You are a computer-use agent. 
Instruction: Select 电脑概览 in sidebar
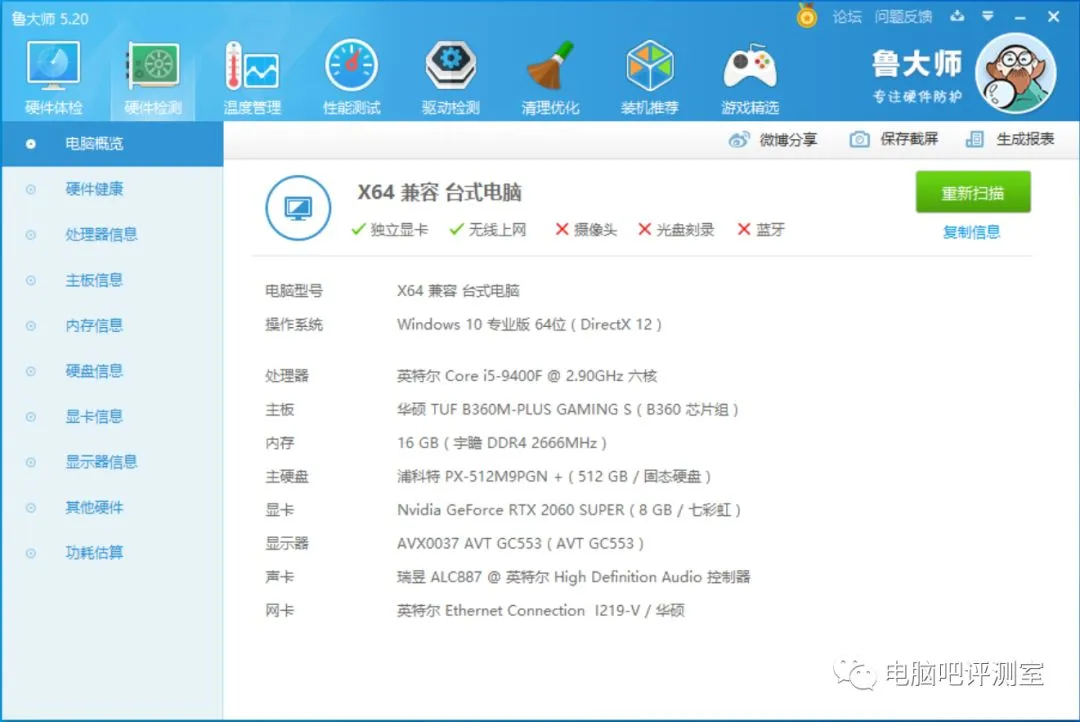click(112, 144)
